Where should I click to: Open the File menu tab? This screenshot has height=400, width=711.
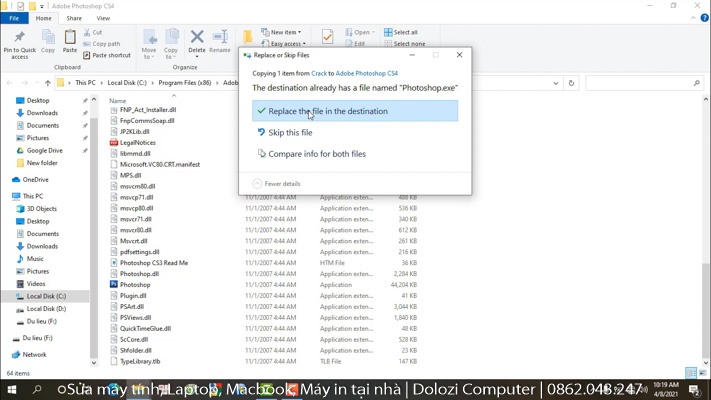14,18
